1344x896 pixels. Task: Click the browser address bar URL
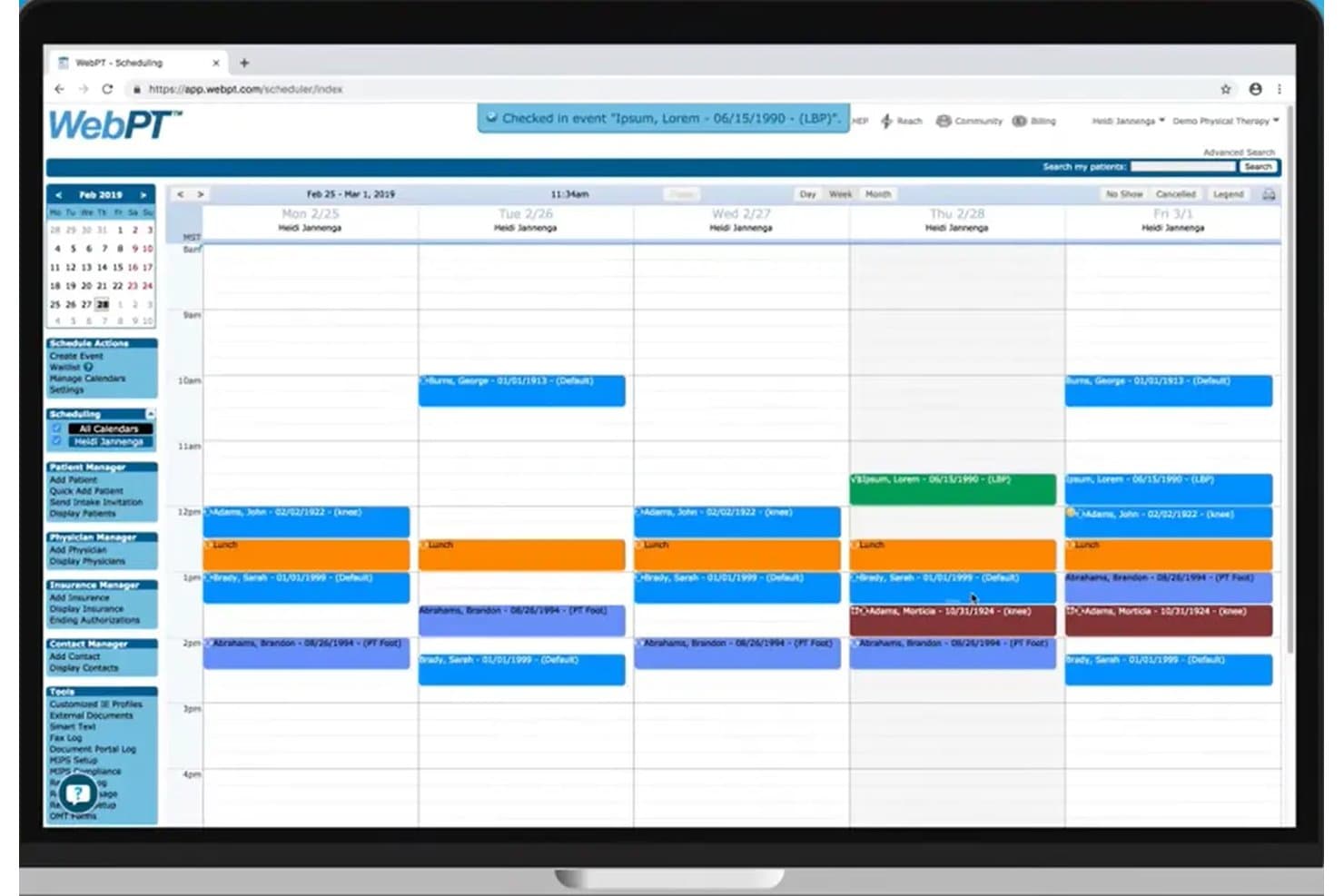click(x=245, y=89)
